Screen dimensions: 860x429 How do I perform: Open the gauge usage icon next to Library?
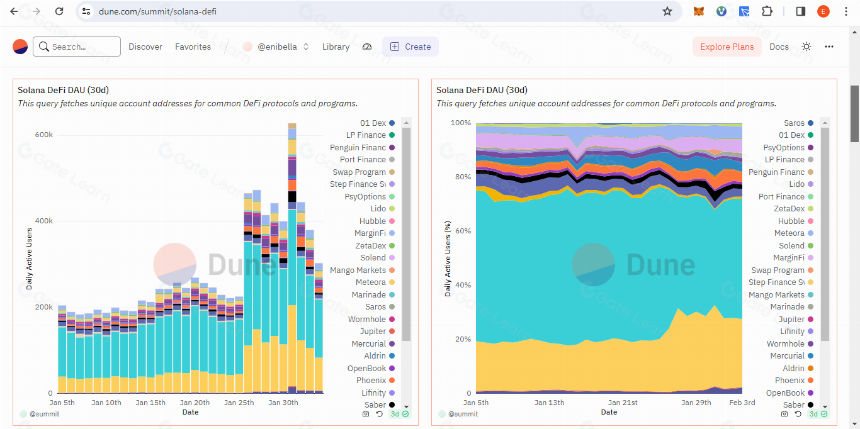tap(367, 47)
